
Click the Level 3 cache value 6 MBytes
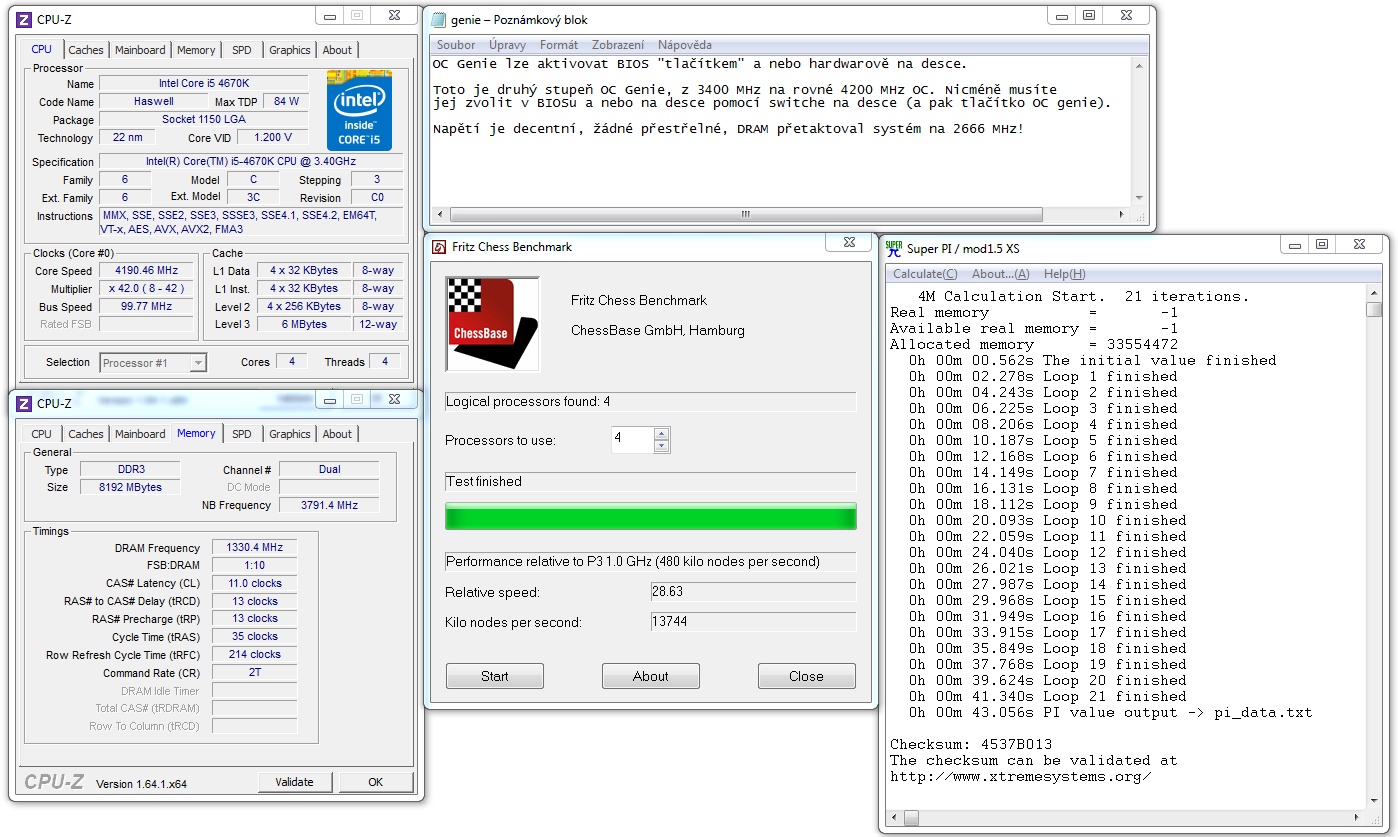[x=304, y=324]
